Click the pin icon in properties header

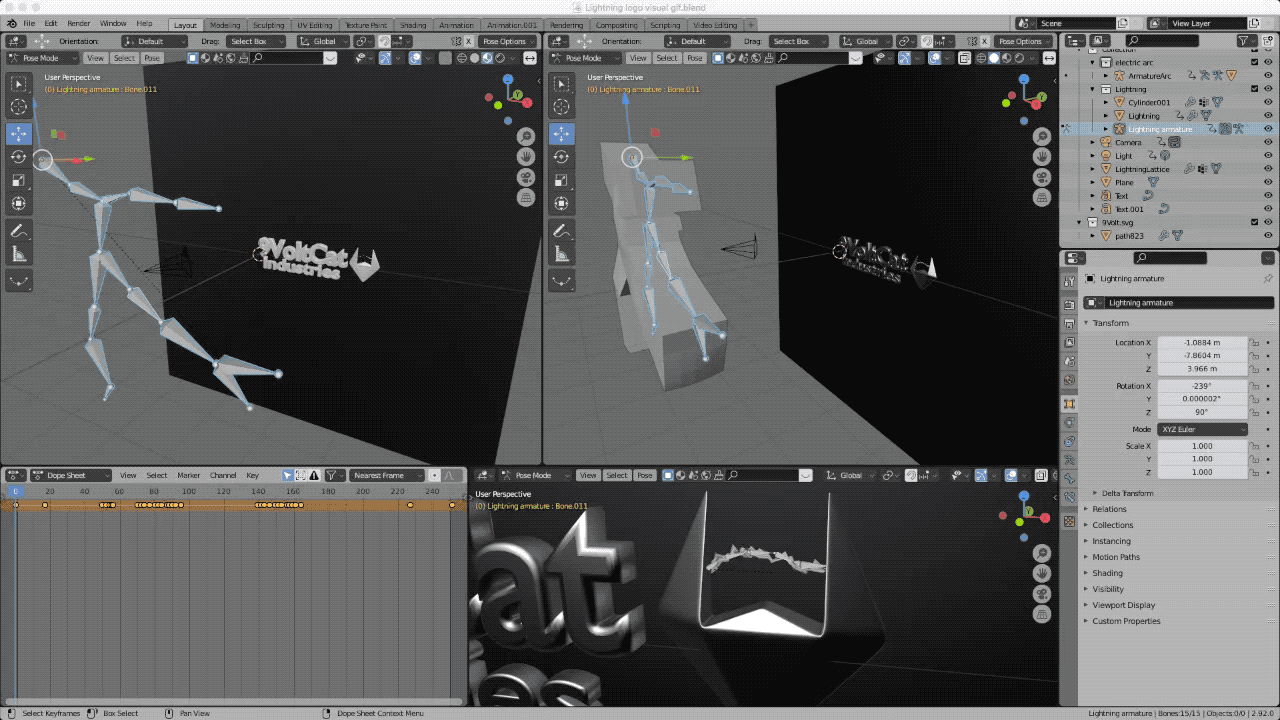point(1268,278)
